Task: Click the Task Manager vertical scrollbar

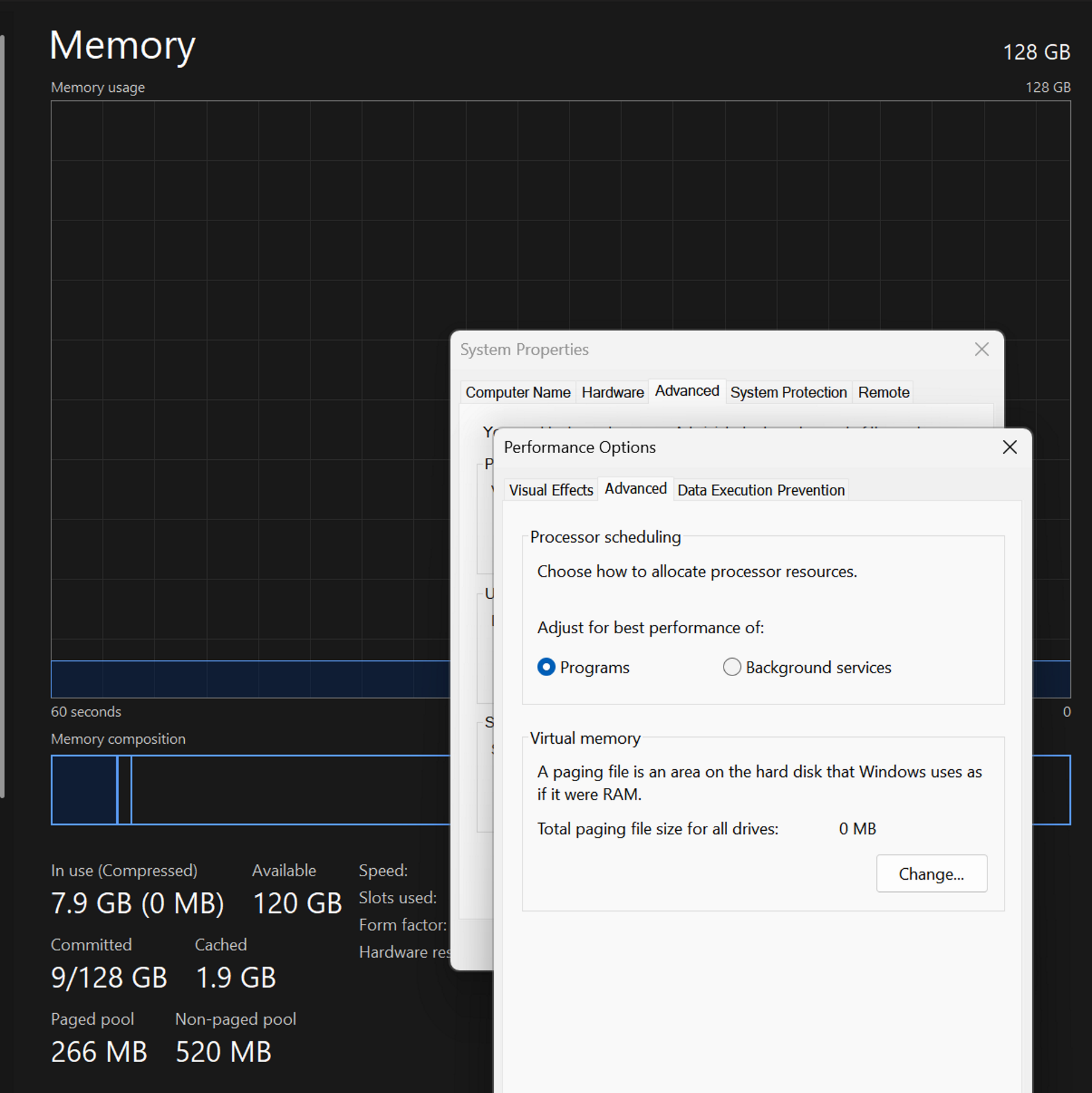Action: (x=2, y=417)
